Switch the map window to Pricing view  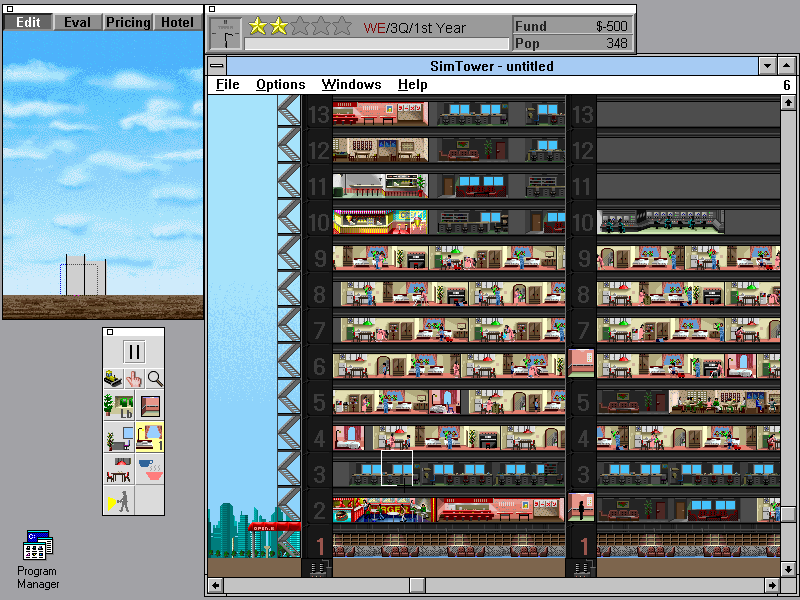coord(128,22)
